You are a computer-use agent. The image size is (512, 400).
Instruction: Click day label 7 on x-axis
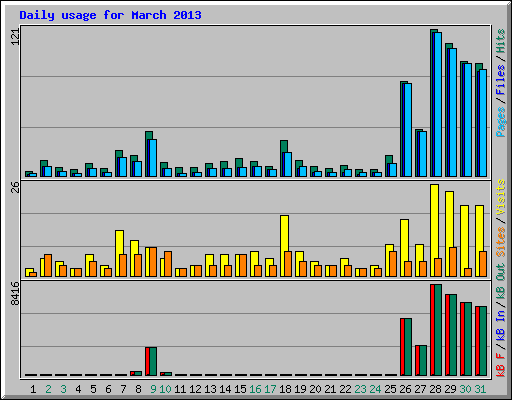click(123, 389)
